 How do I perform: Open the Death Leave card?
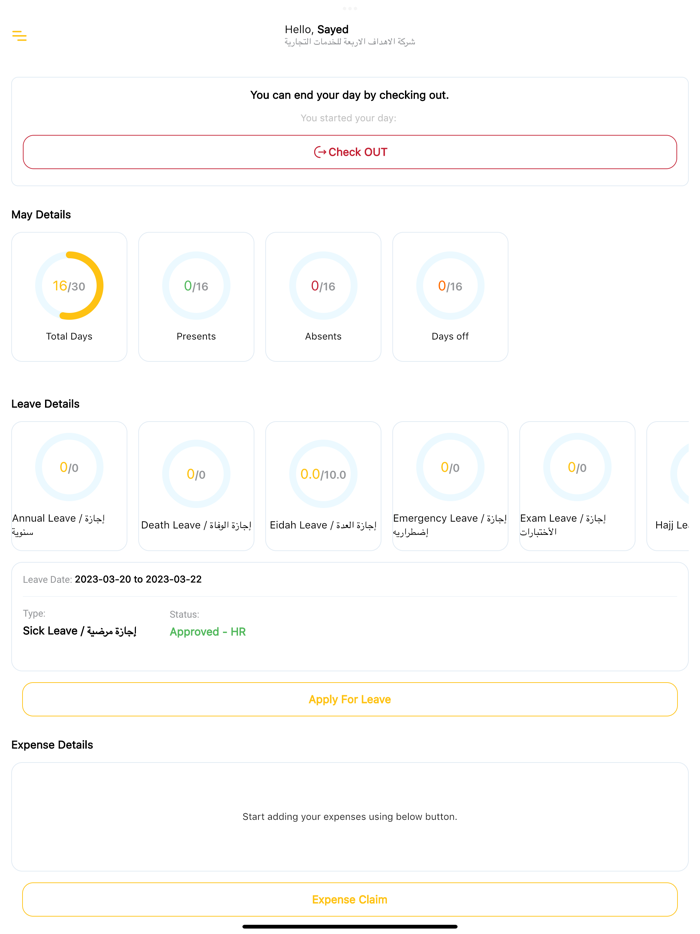tap(196, 486)
